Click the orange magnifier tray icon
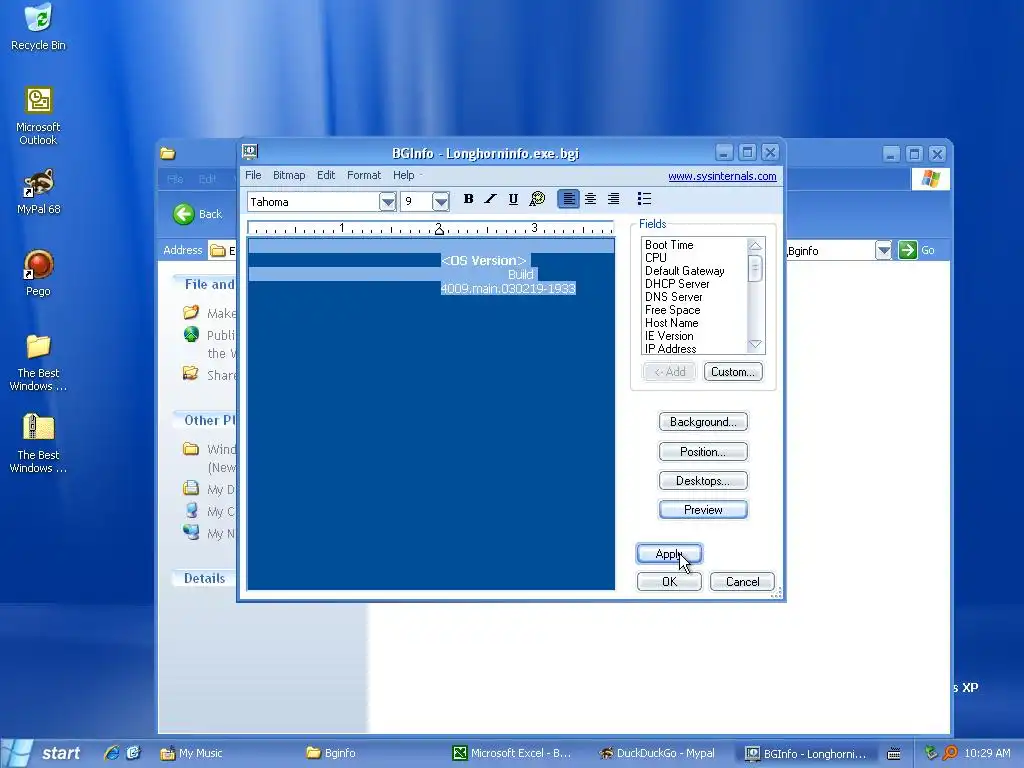Viewport: 1024px width, 768px height. [x=950, y=753]
